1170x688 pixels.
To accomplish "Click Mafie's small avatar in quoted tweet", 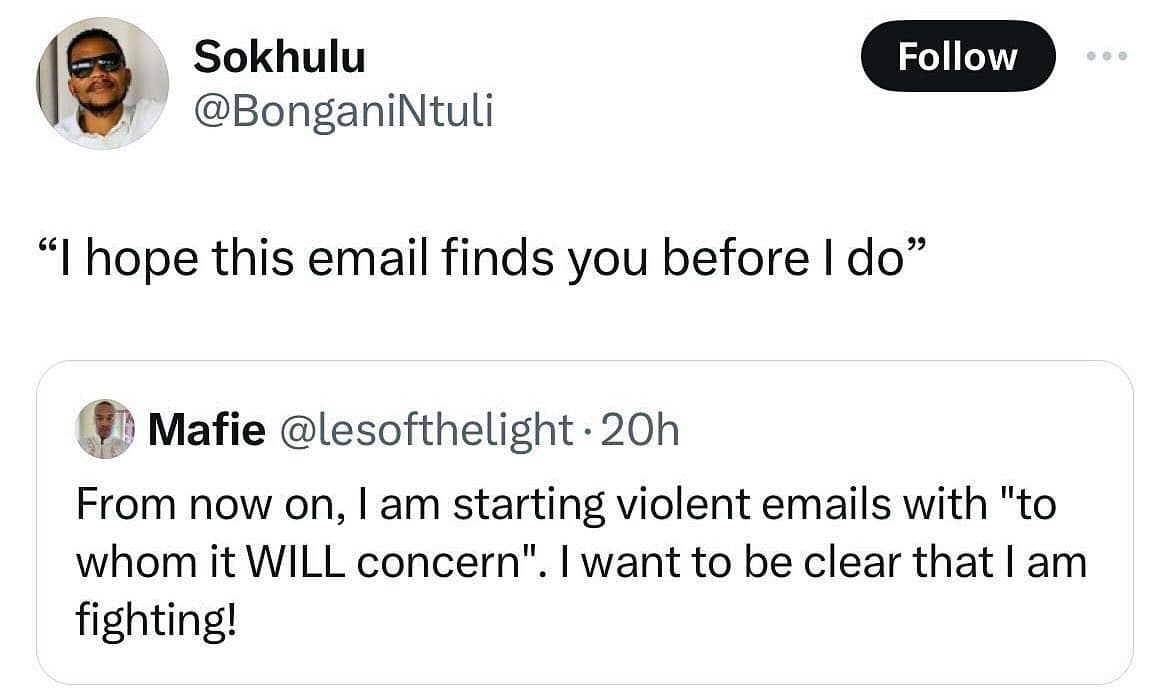I will (x=105, y=429).
